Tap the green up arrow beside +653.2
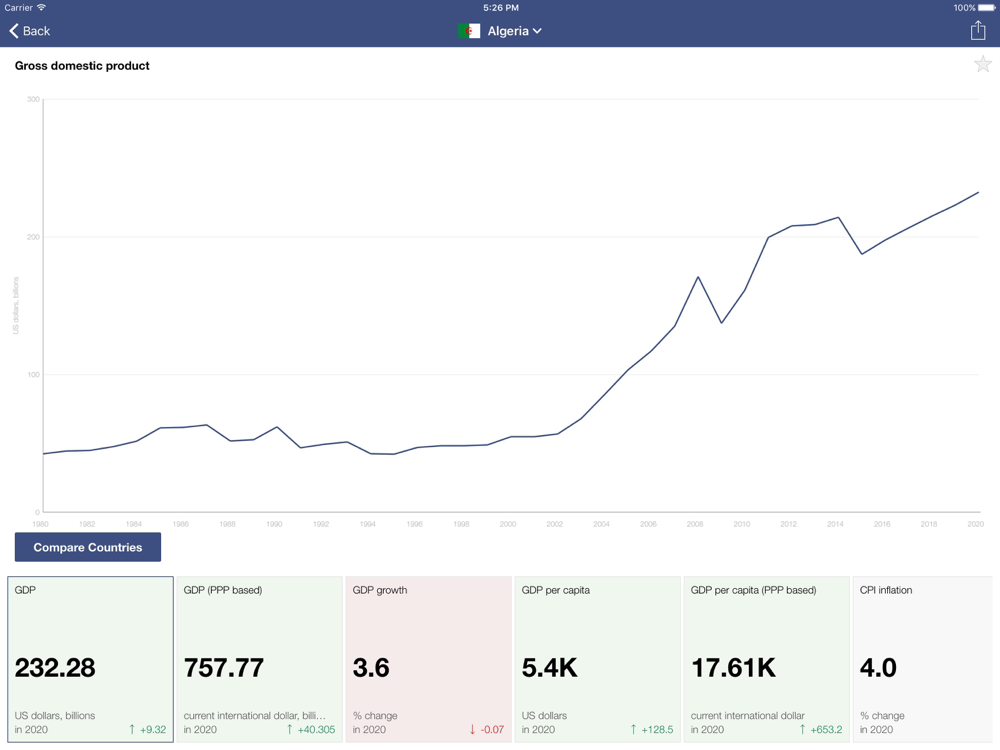This screenshot has width=1000, height=750. coord(802,730)
